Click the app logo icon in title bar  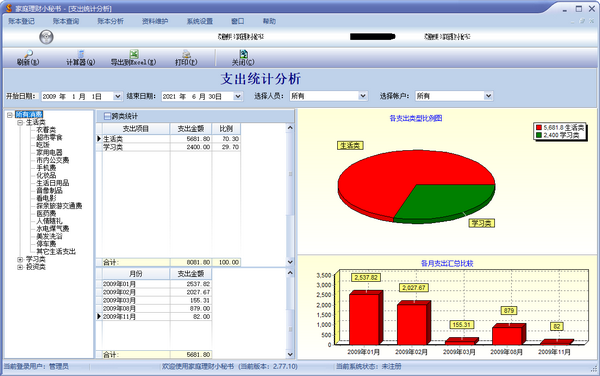tap(9, 8)
